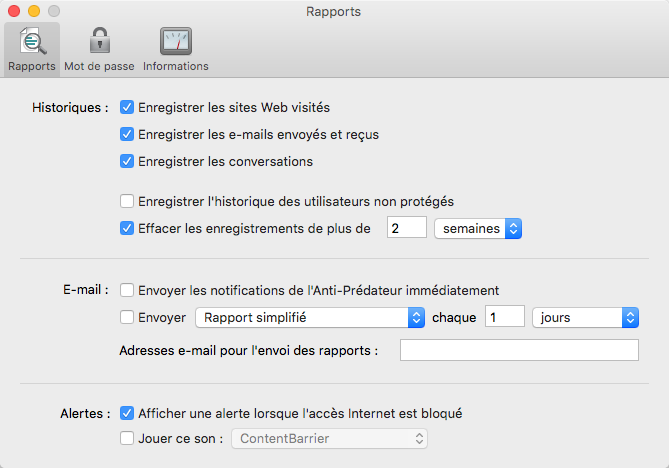The height and width of the screenshot is (468, 669).
Task: Open the jours interval dropdown
Action: pos(585,317)
